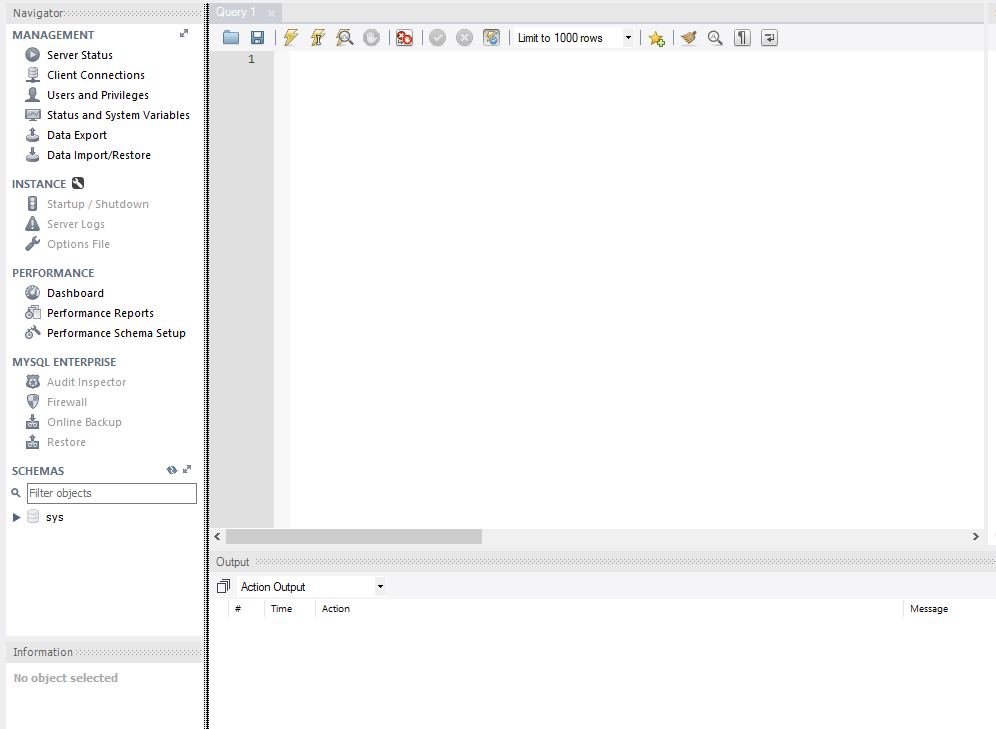Open the Explain query plan tool
996x729 pixels.
coord(345,37)
